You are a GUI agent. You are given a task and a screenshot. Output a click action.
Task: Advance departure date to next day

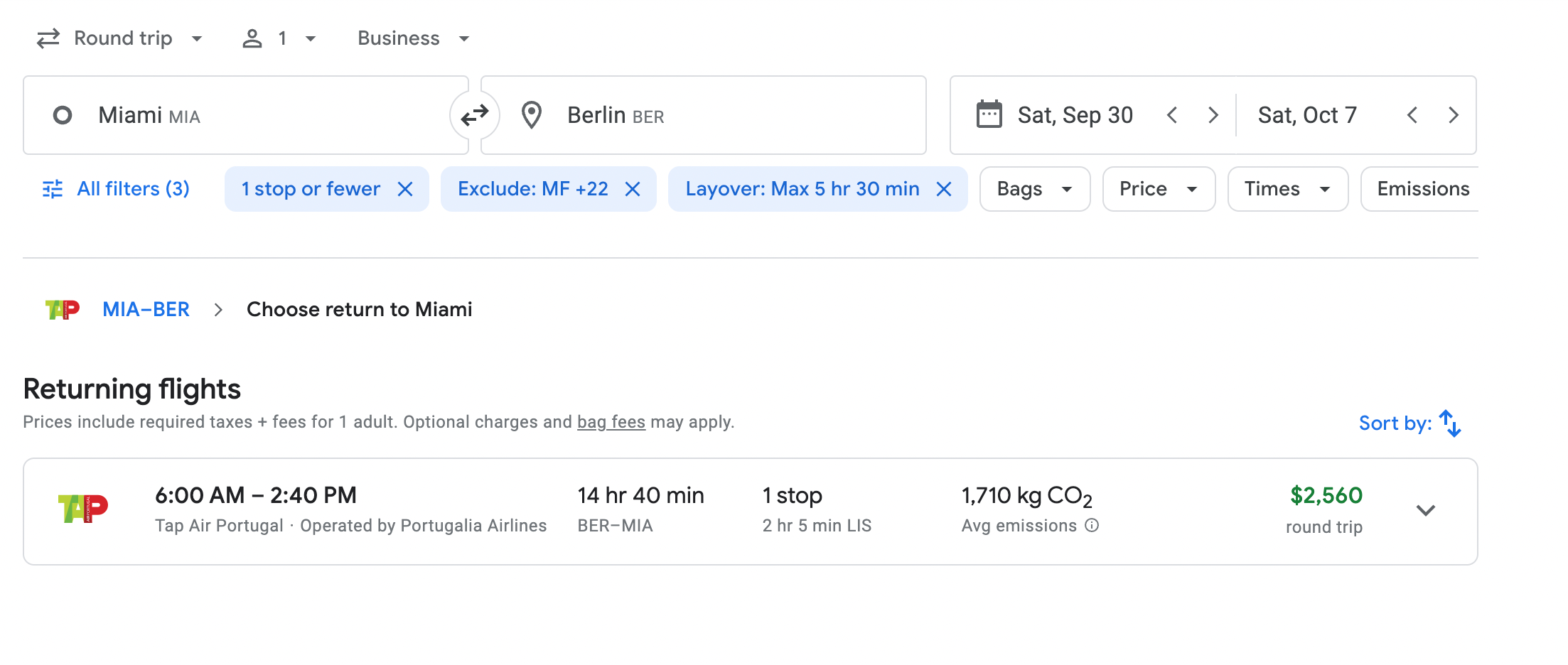click(1213, 115)
